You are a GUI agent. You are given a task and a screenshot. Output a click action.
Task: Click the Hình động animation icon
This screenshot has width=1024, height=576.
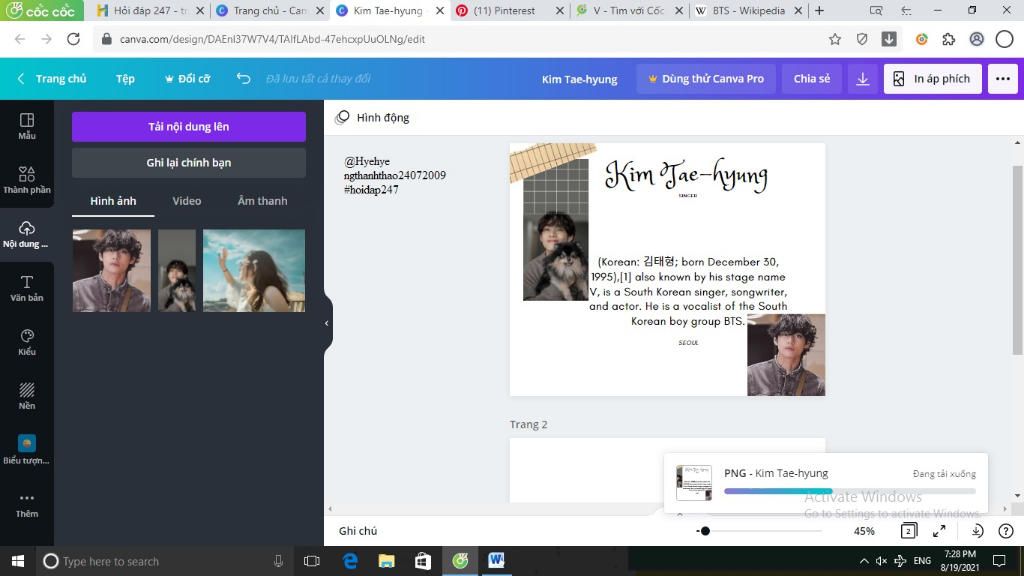342,118
